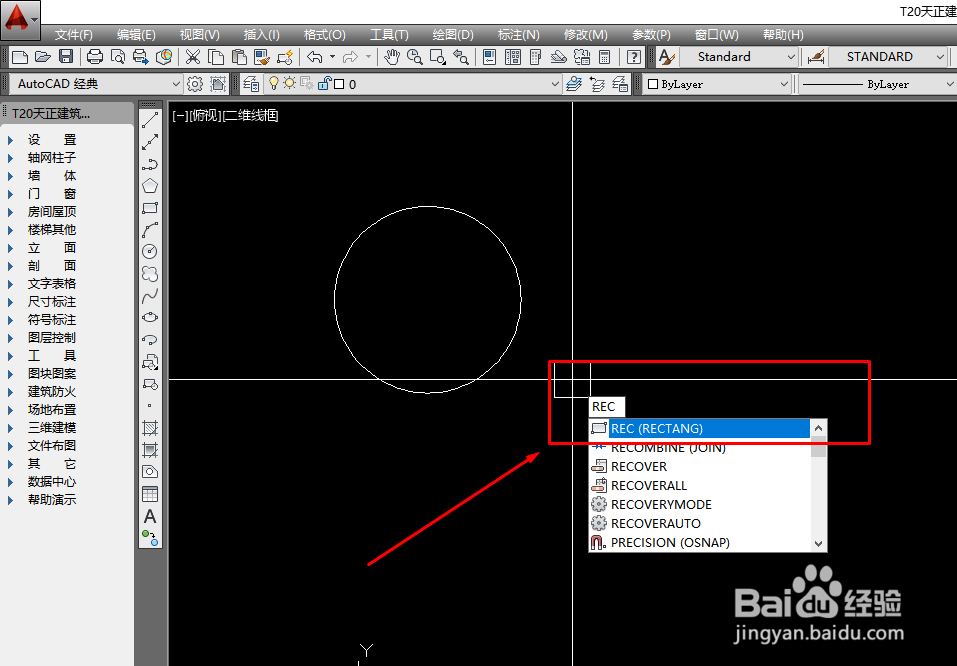The image size is (957, 666).
Task: Open Workspace Settings gear icon
Action: coord(195,84)
